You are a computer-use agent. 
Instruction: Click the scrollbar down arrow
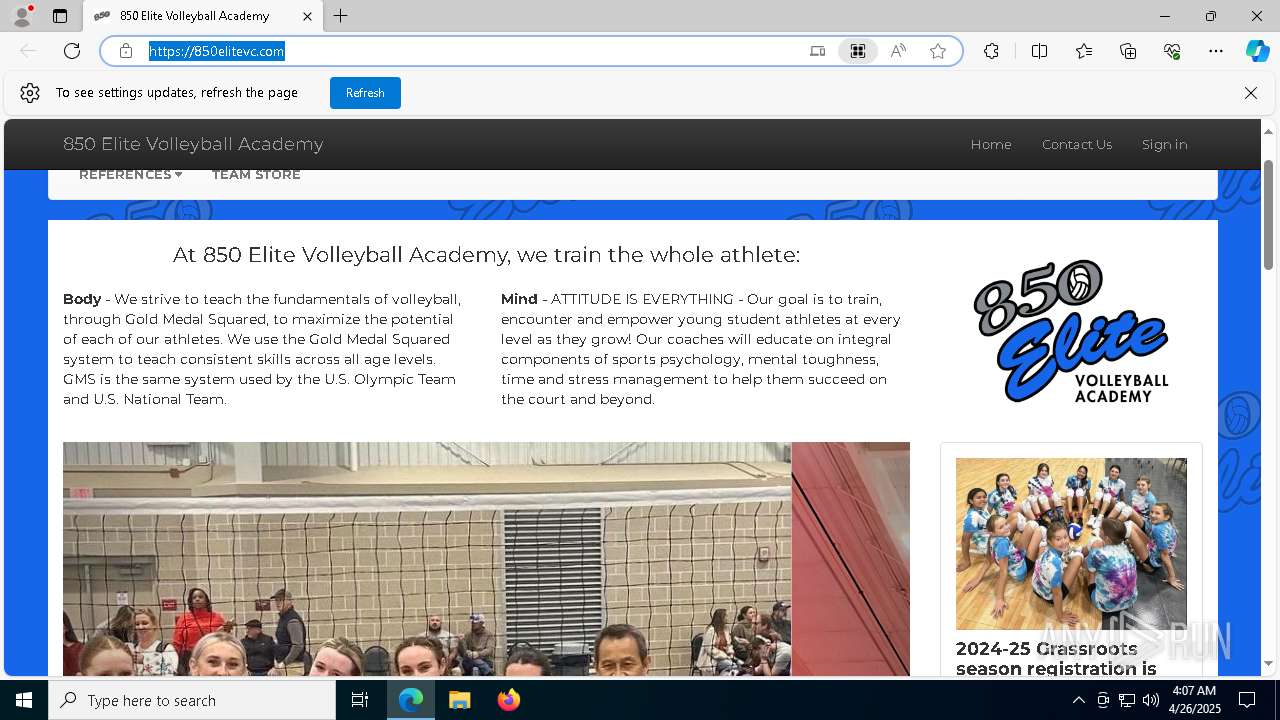(1269, 664)
